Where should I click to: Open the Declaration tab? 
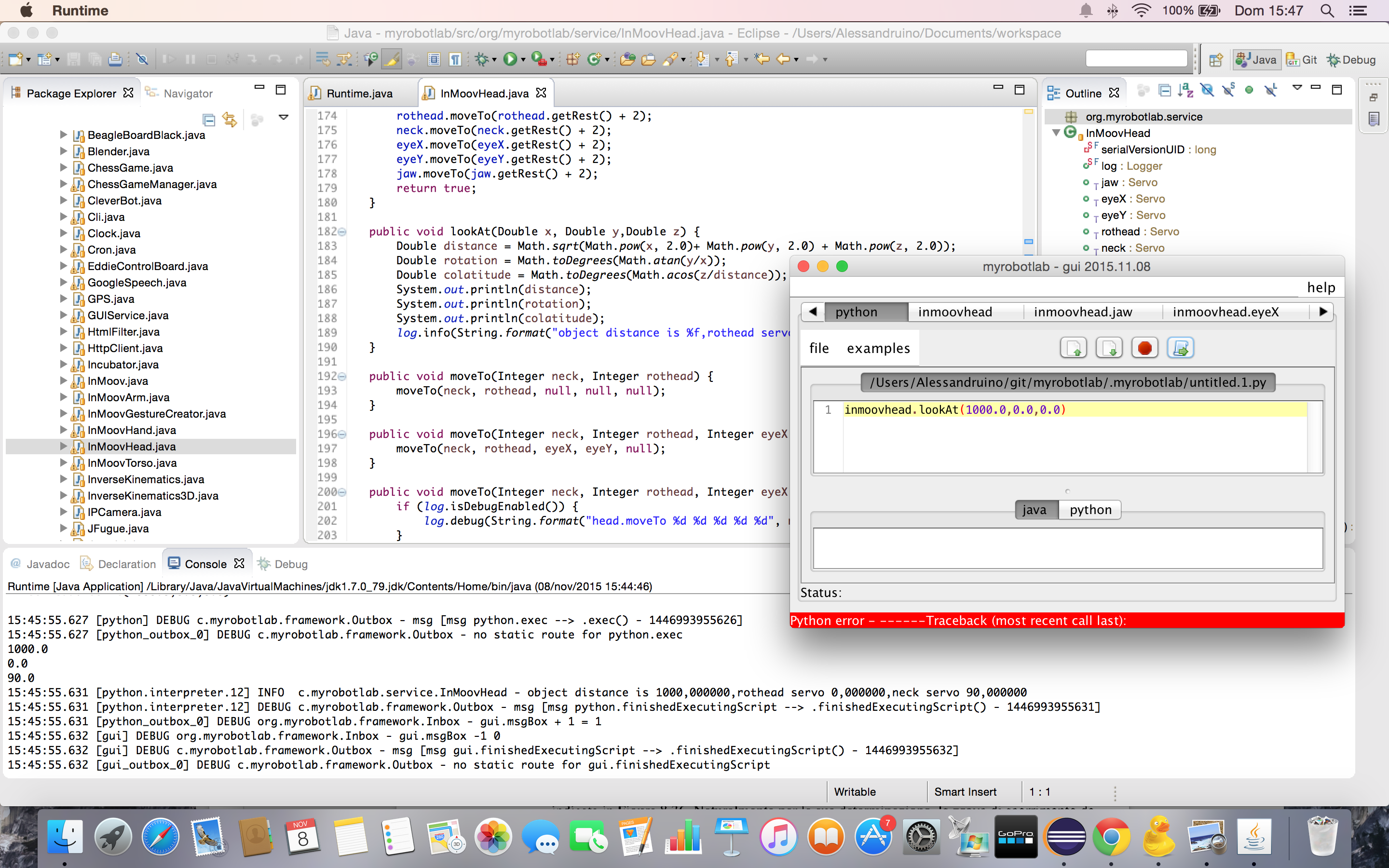[x=118, y=564]
